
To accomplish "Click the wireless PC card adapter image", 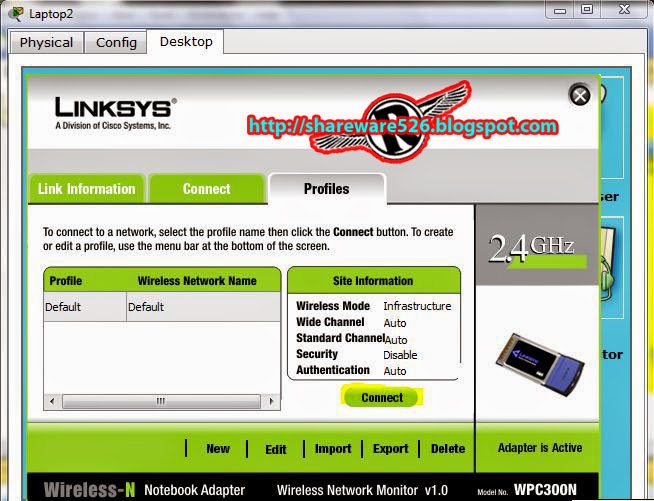I will tap(540, 364).
